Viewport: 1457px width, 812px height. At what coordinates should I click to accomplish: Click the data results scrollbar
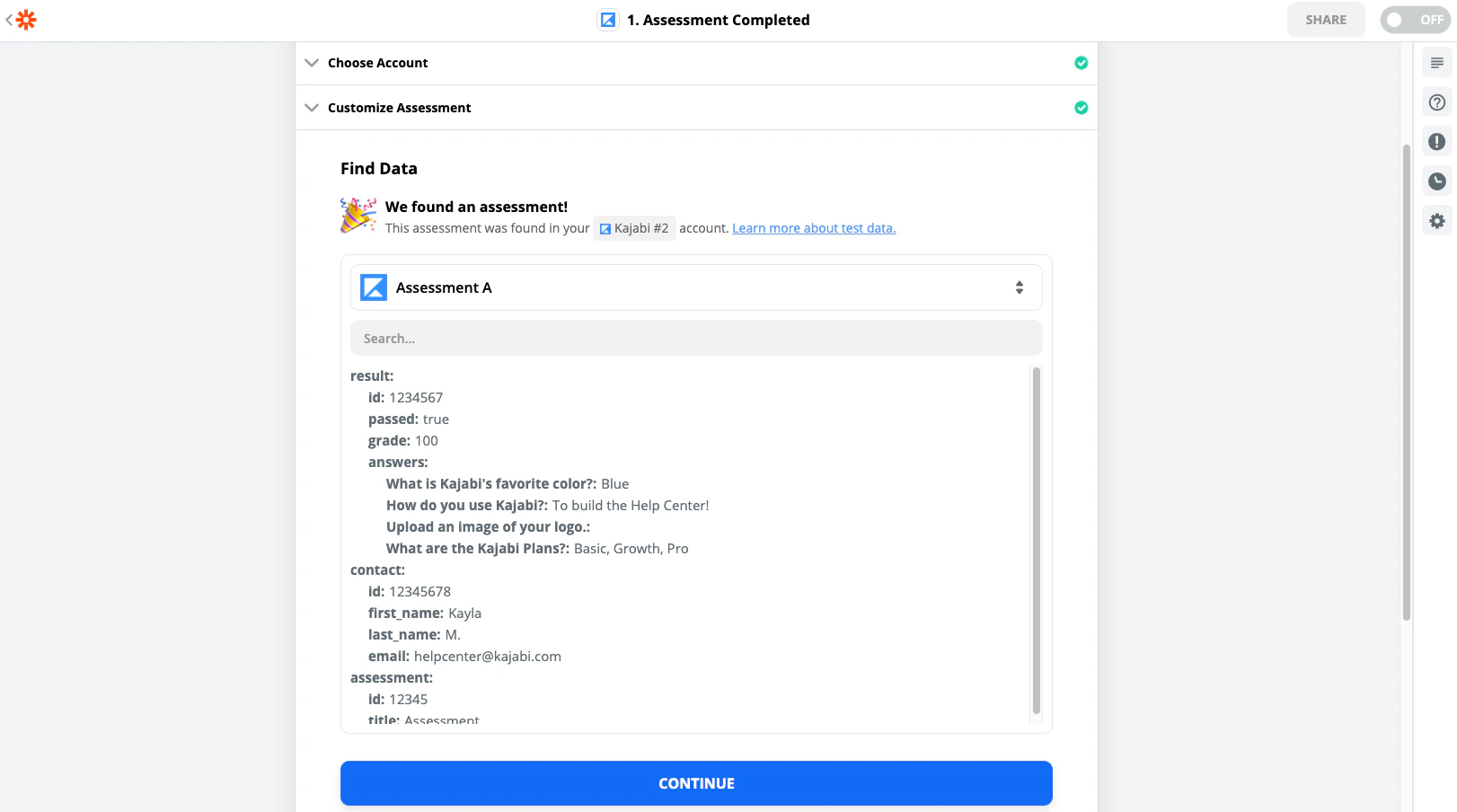tap(1036, 539)
